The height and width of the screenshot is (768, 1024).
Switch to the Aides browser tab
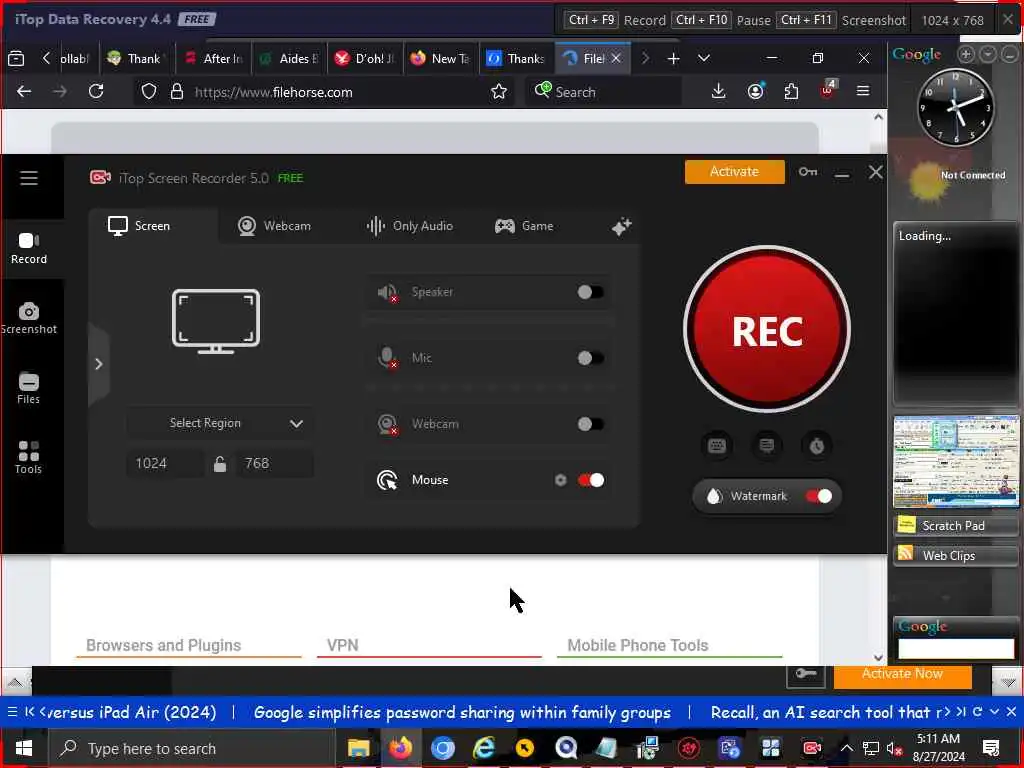pos(289,59)
